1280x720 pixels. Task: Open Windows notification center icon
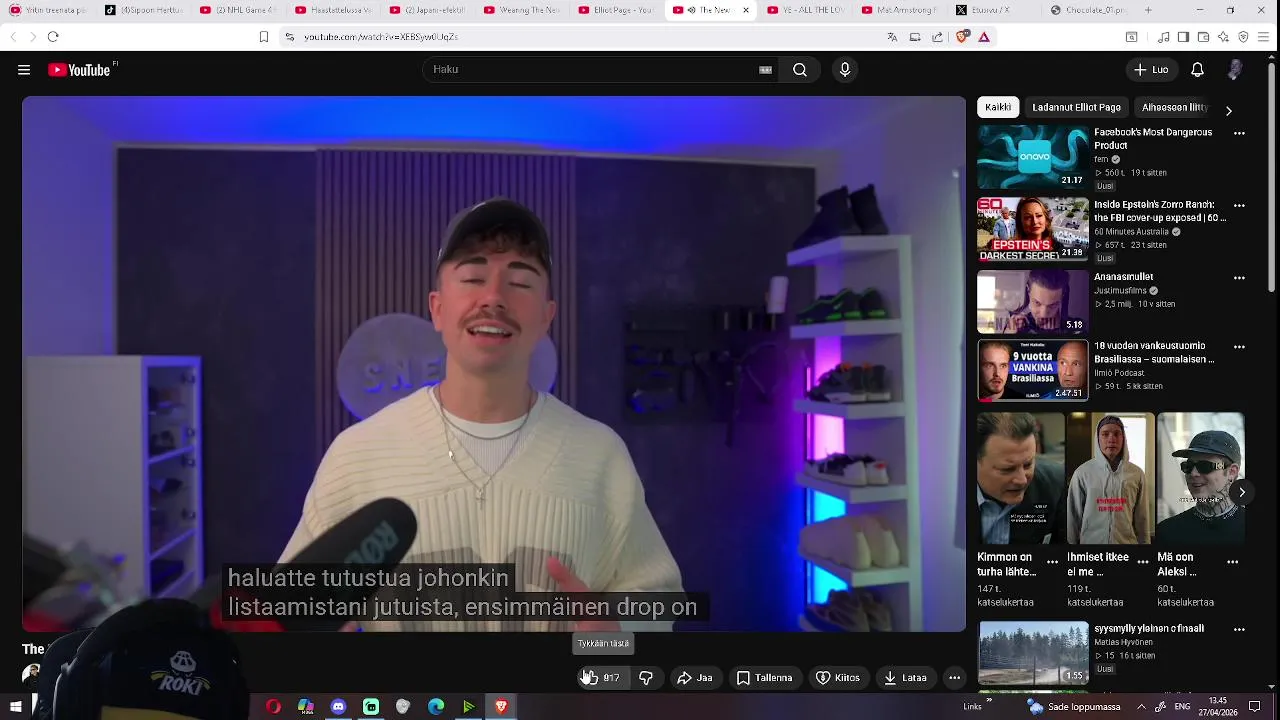point(1255,706)
